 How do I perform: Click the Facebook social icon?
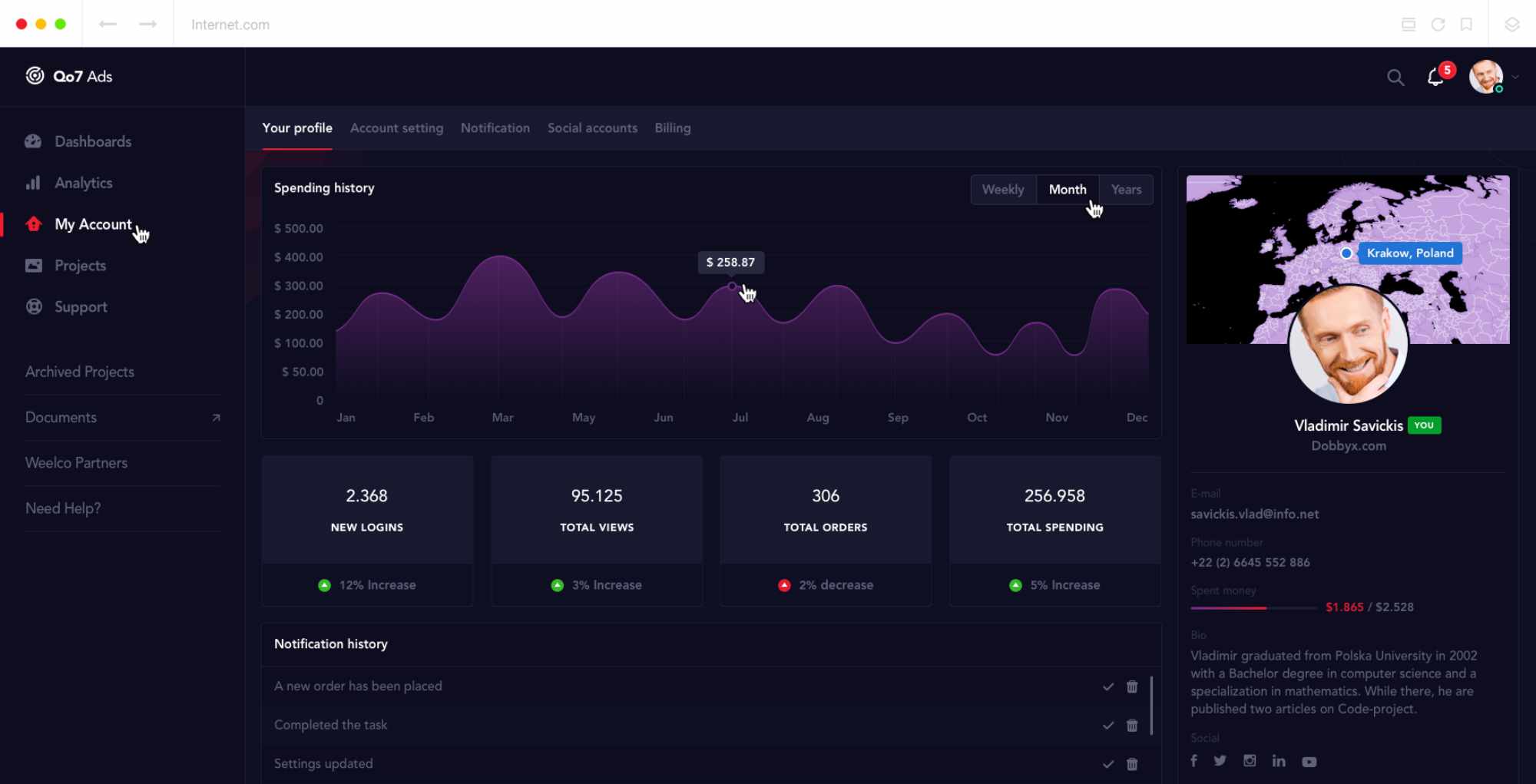[1194, 760]
